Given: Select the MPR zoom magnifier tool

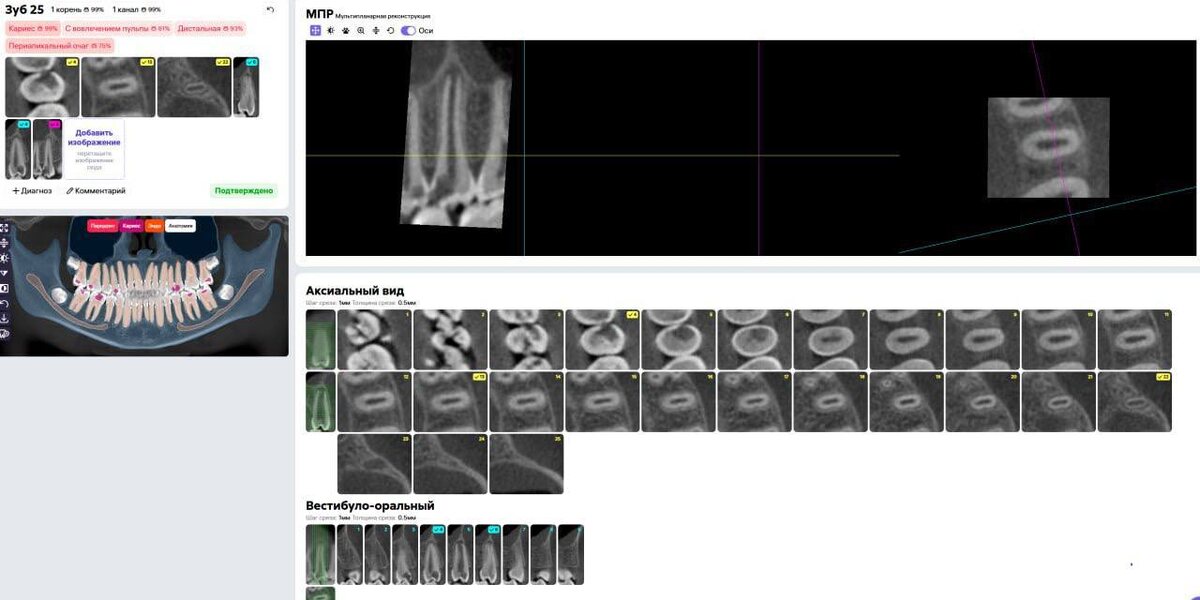Looking at the screenshot, I should click(x=361, y=31).
